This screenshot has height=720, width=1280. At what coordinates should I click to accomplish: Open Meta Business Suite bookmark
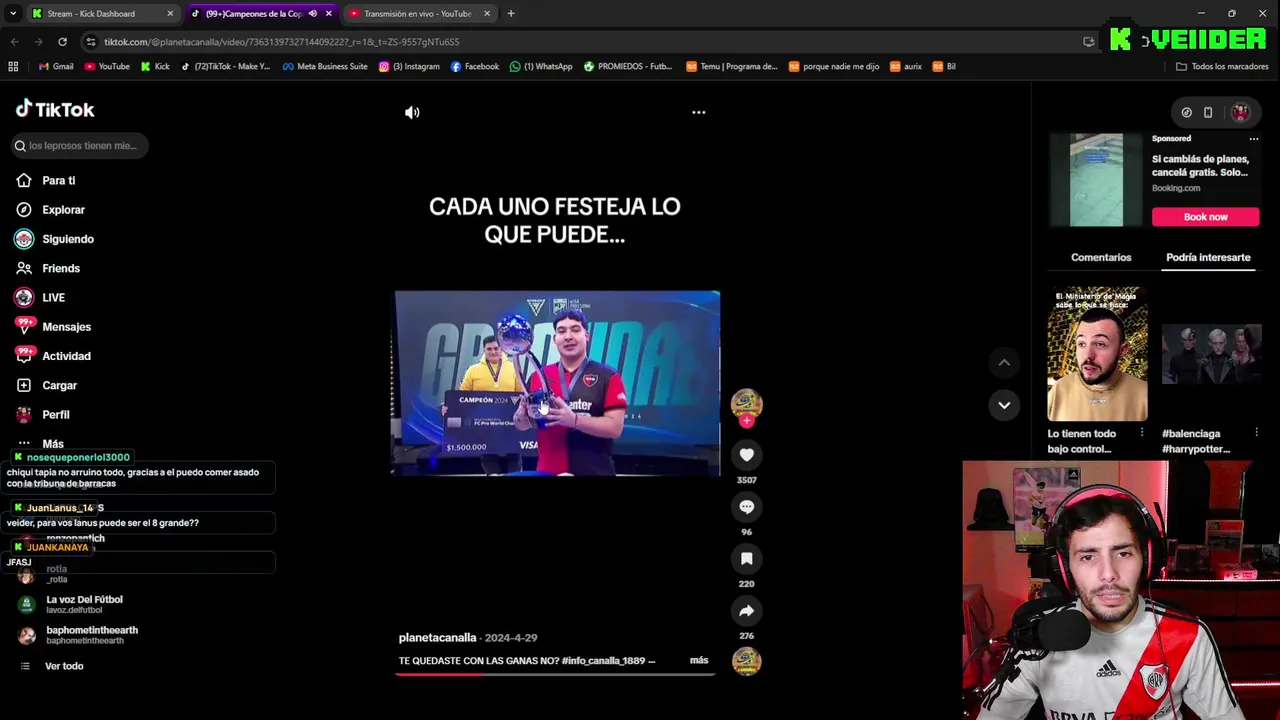click(x=325, y=67)
